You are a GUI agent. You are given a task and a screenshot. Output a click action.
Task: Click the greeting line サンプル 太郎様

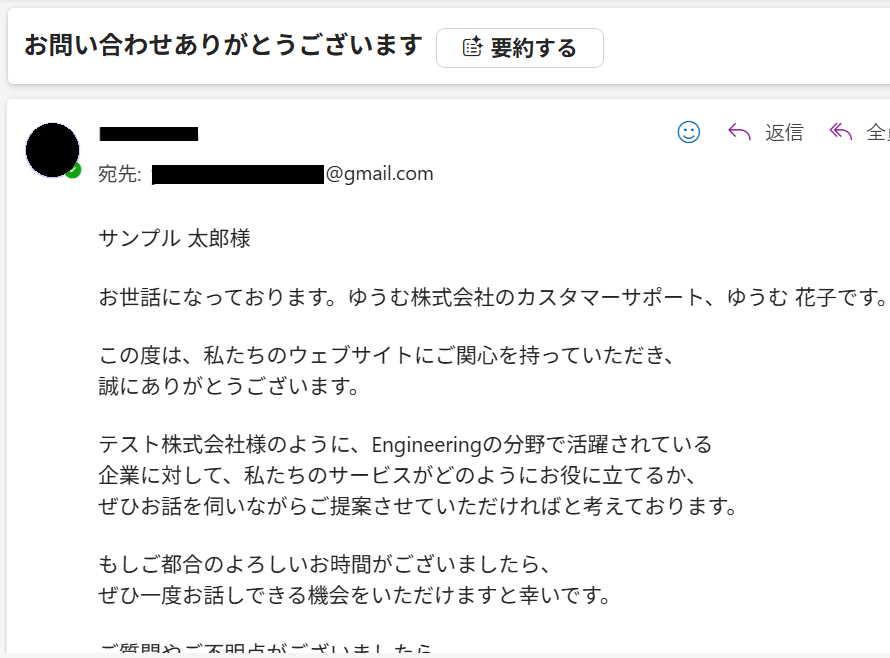(x=174, y=238)
